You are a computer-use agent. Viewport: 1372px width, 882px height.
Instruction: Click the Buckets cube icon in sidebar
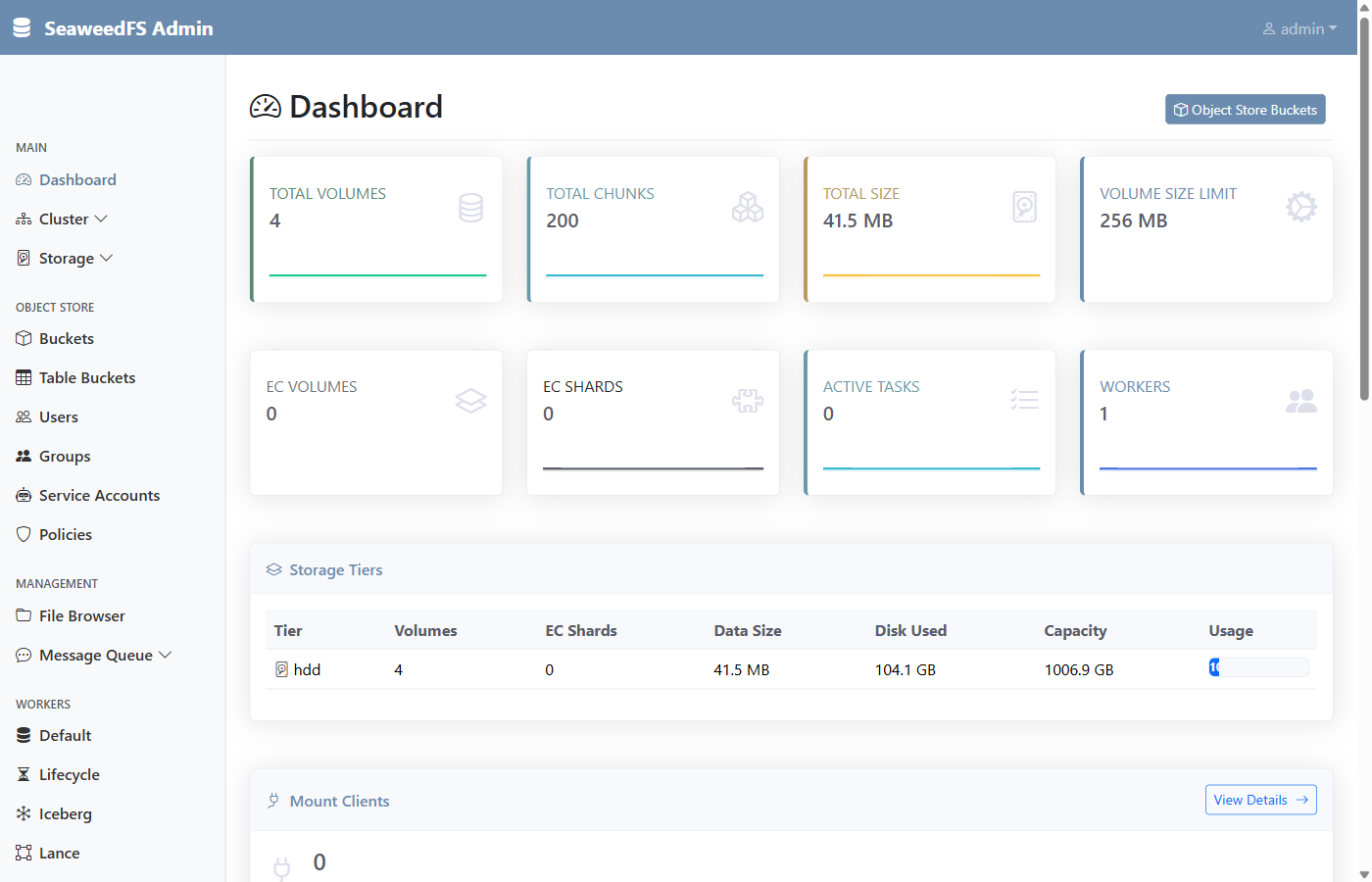[24, 339]
